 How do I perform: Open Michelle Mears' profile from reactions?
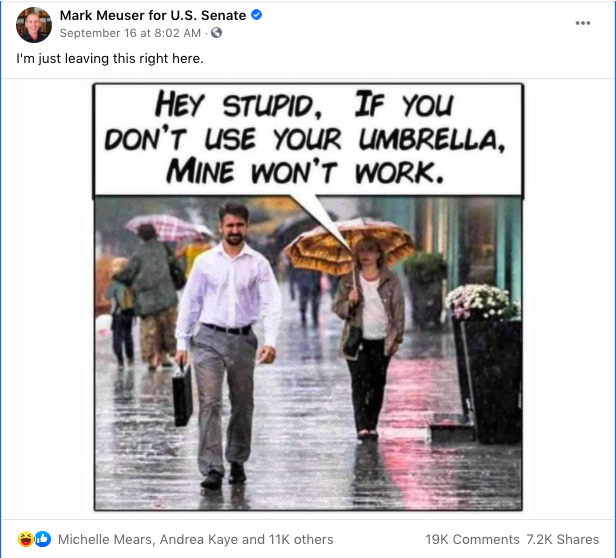(104, 539)
